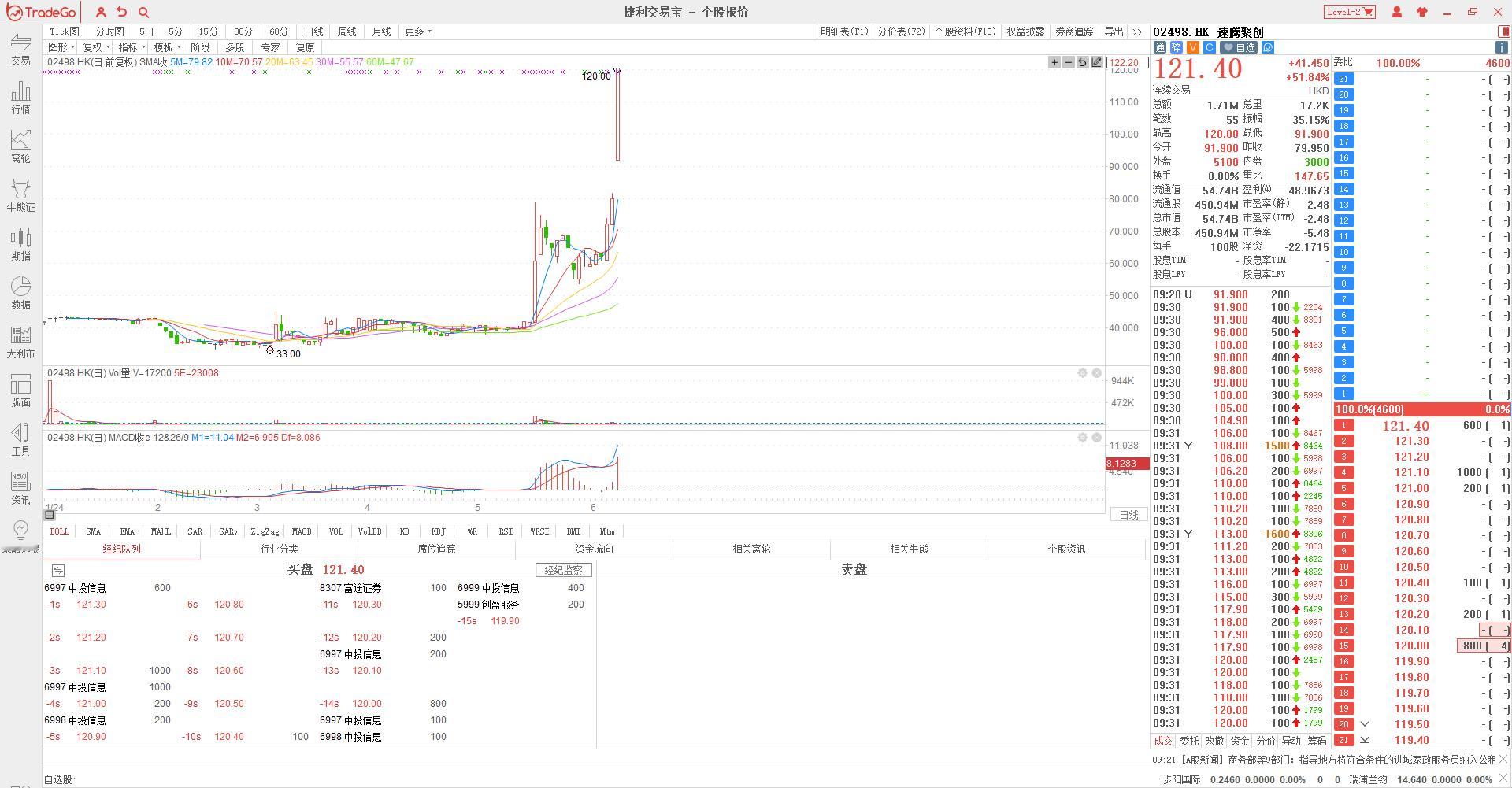Open the 工具 tools sidebar icon

(x=20, y=439)
